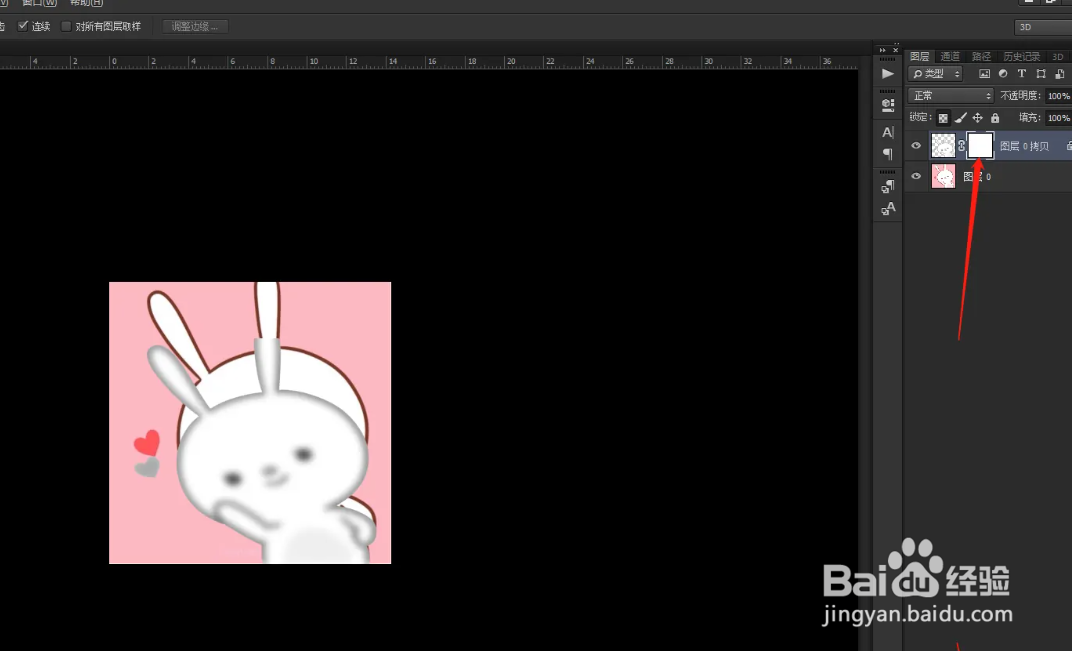
Task: Click mask link icon on 图层 0 拷贝
Action: pyautogui.click(x=961, y=146)
